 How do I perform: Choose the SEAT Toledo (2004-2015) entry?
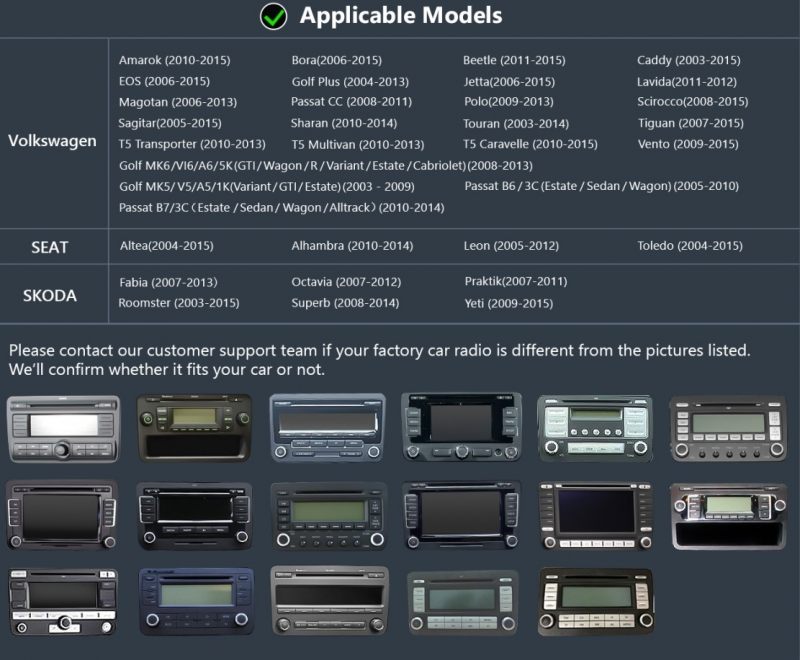pyautogui.click(x=689, y=246)
